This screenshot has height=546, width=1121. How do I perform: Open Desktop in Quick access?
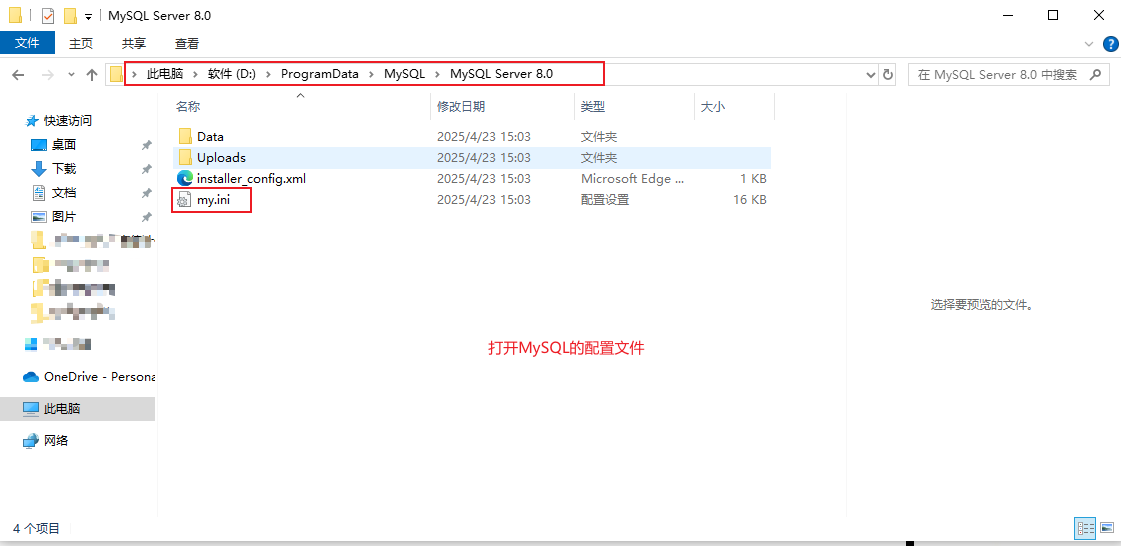coord(64,145)
